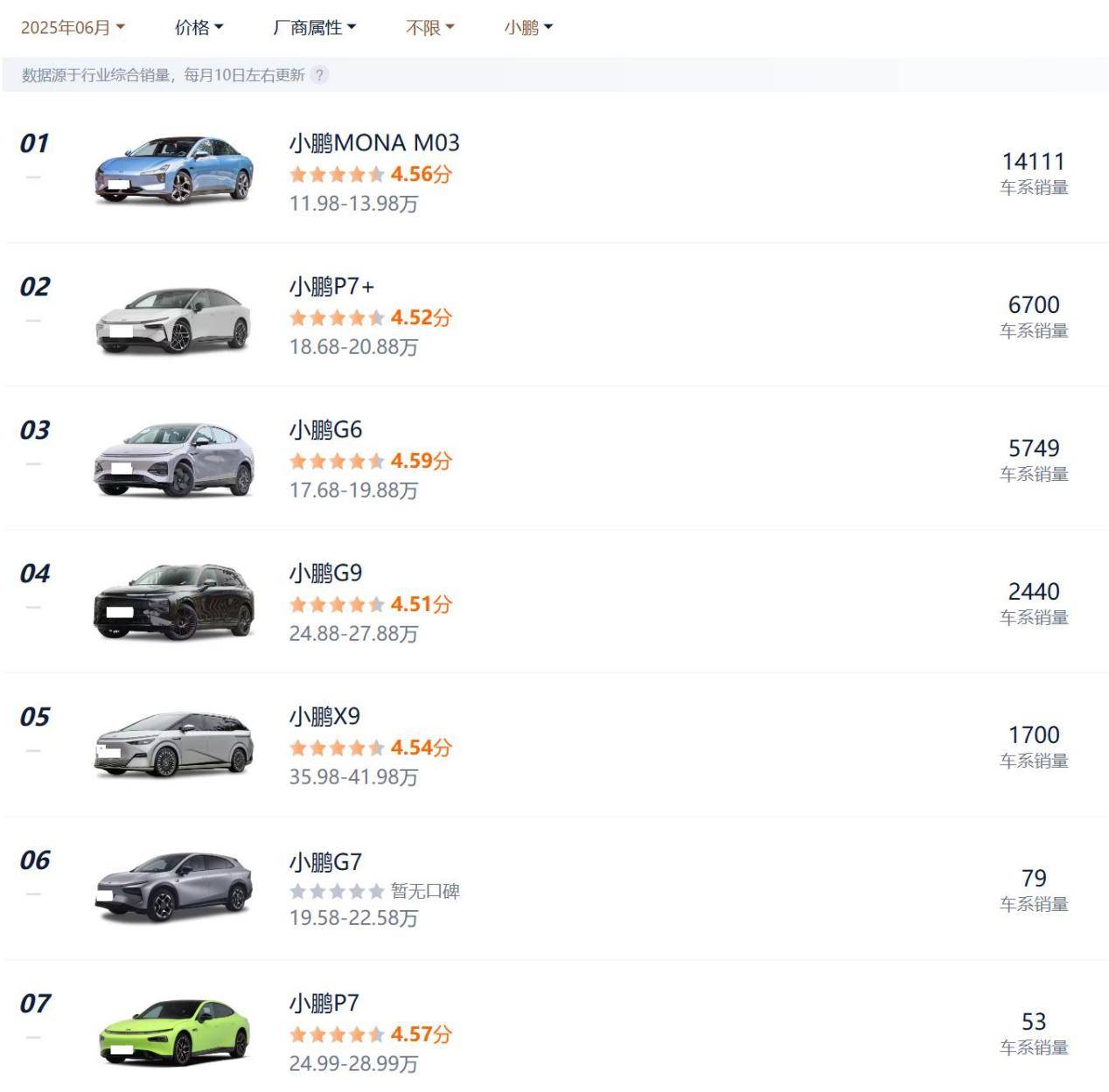Open the 2025年06月 date dropdown
The image size is (1109, 1092).
(x=73, y=28)
